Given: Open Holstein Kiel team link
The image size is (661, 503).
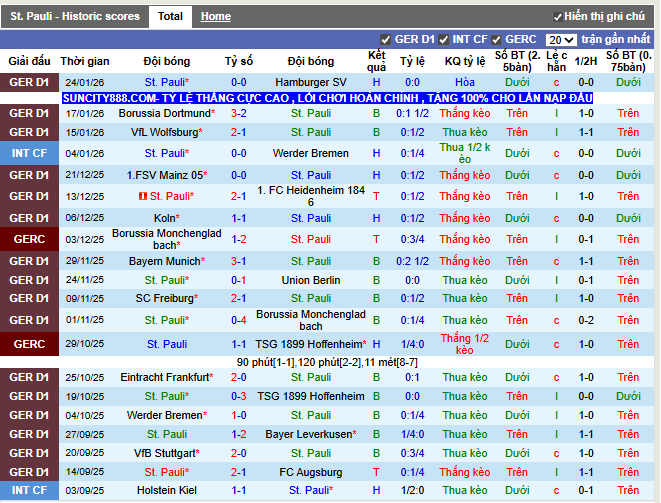Looking at the screenshot, I should click(x=167, y=490).
